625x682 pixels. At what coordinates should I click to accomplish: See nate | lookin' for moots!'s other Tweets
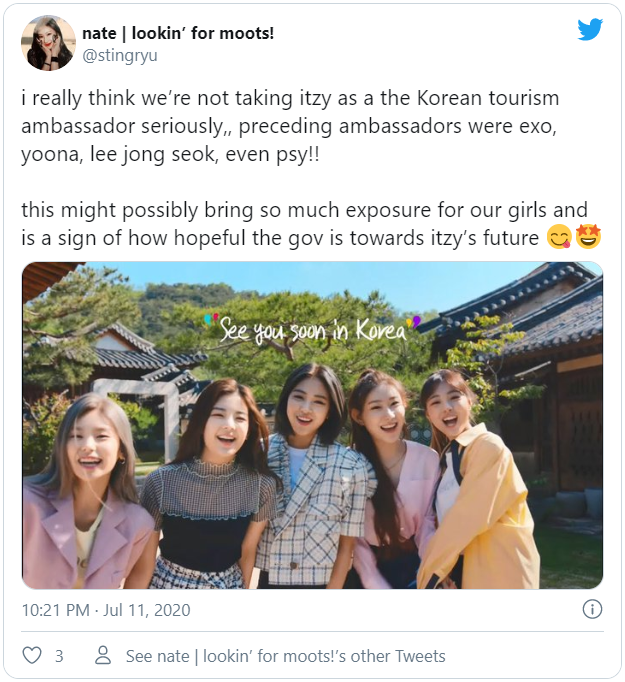click(x=286, y=656)
